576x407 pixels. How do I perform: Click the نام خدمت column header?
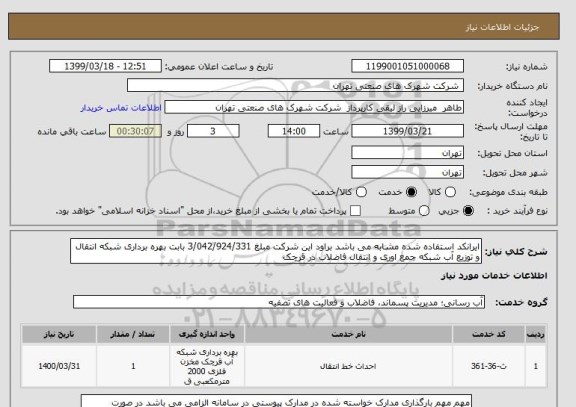[x=348, y=334]
